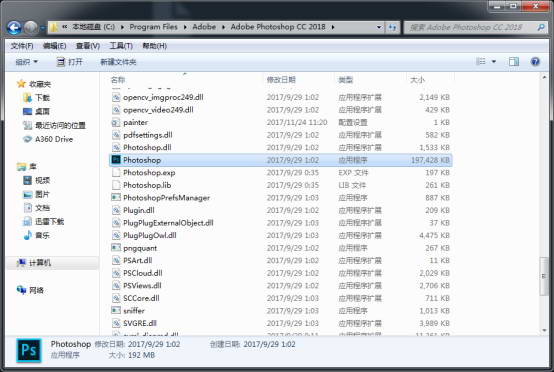Open the address bar history dropdown
Screen dimensions: 554x372
(x=379, y=27)
